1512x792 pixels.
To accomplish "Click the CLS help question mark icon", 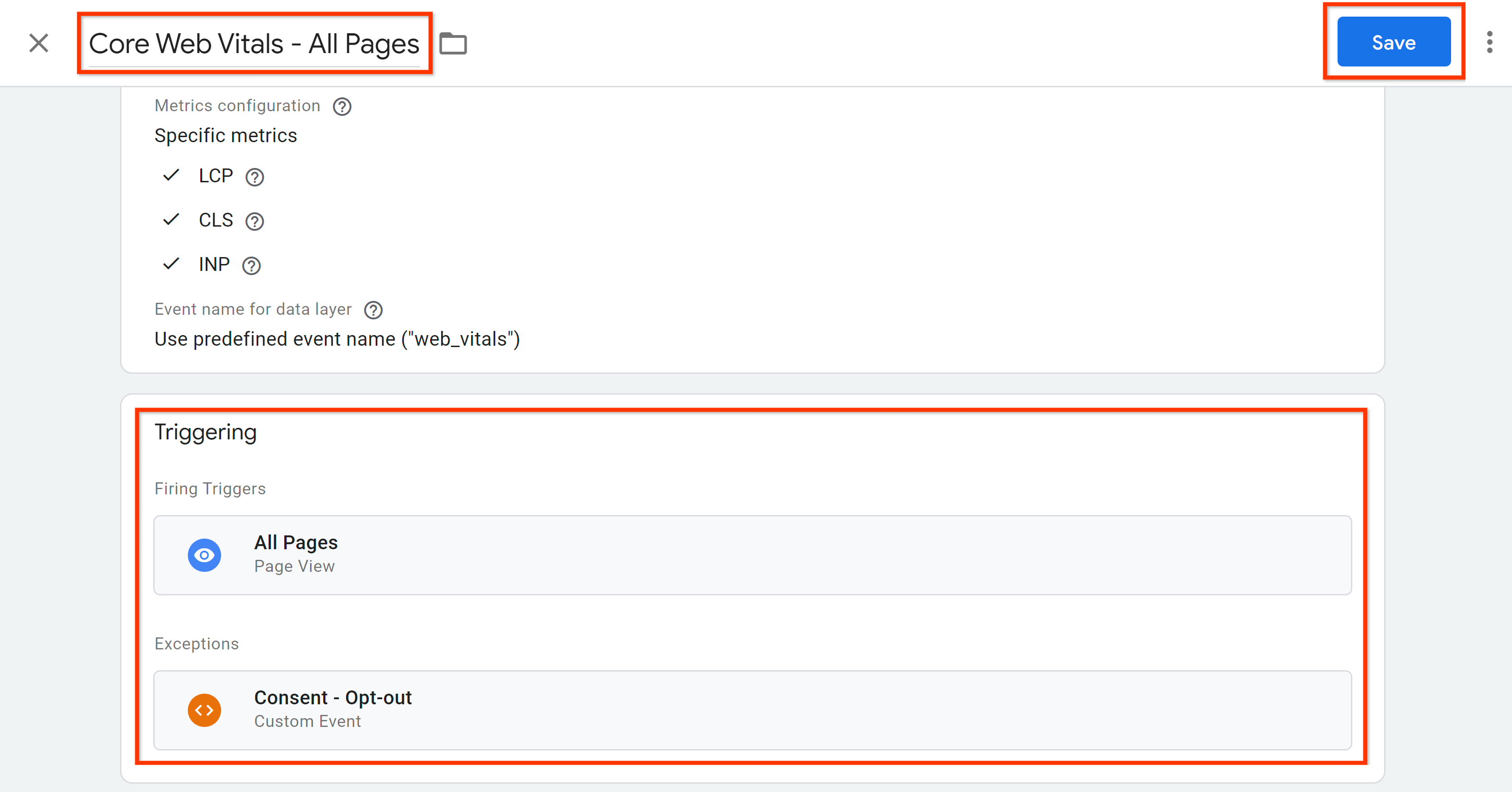I will (252, 221).
